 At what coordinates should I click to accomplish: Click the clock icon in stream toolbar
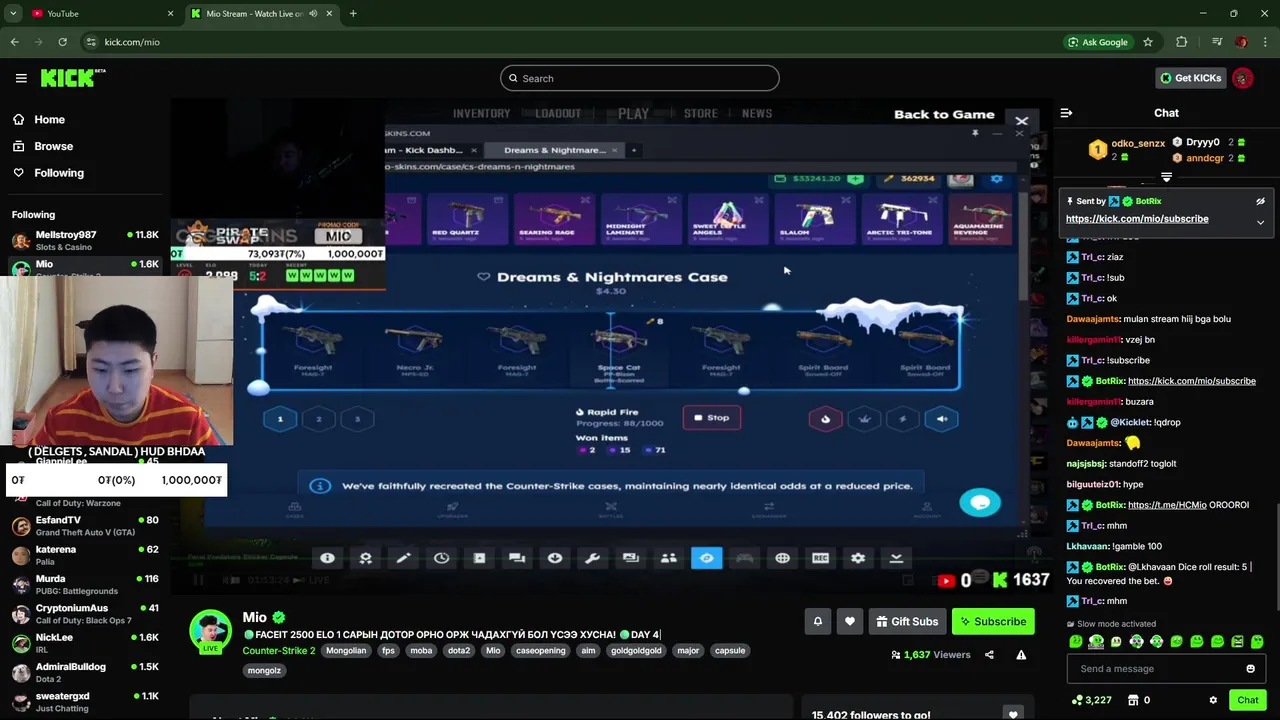click(x=441, y=558)
